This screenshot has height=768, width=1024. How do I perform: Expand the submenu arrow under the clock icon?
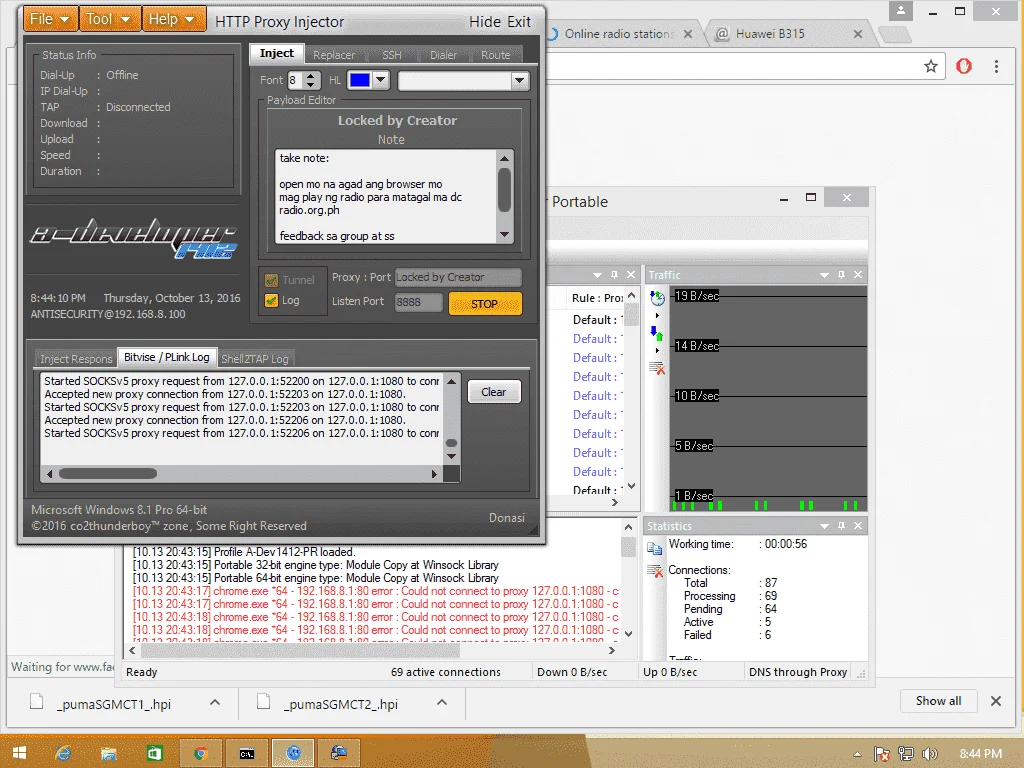coord(657,315)
